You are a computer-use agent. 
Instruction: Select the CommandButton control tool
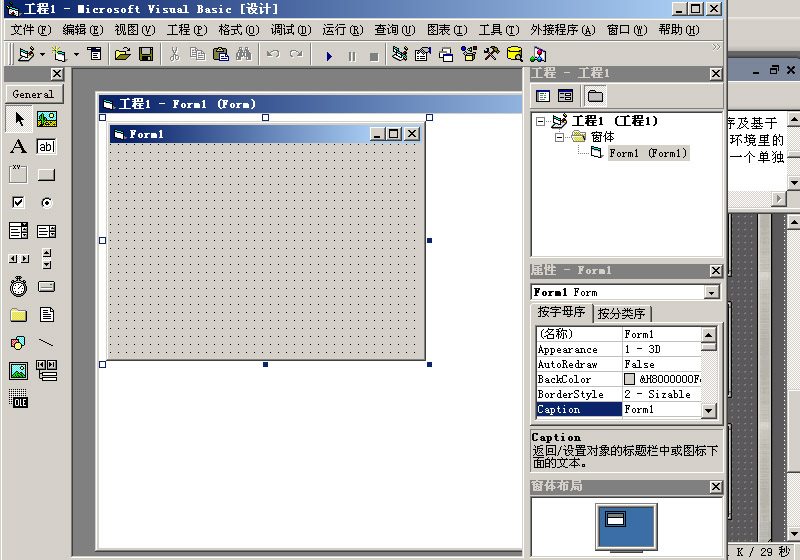[46, 174]
